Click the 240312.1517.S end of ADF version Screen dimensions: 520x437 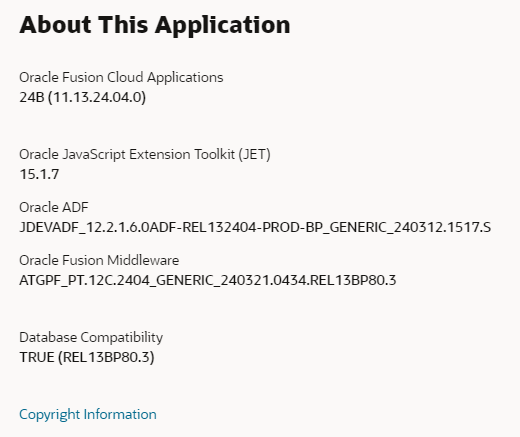(442, 227)
